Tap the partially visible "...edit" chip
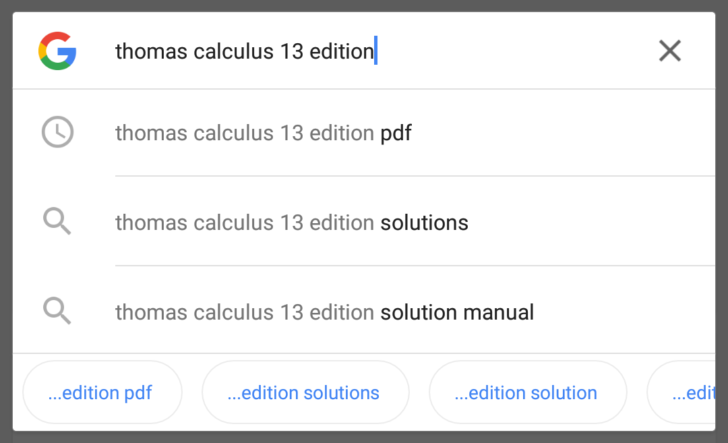The height and width of the screenshot is (443, 728). (x=681, y=392)
